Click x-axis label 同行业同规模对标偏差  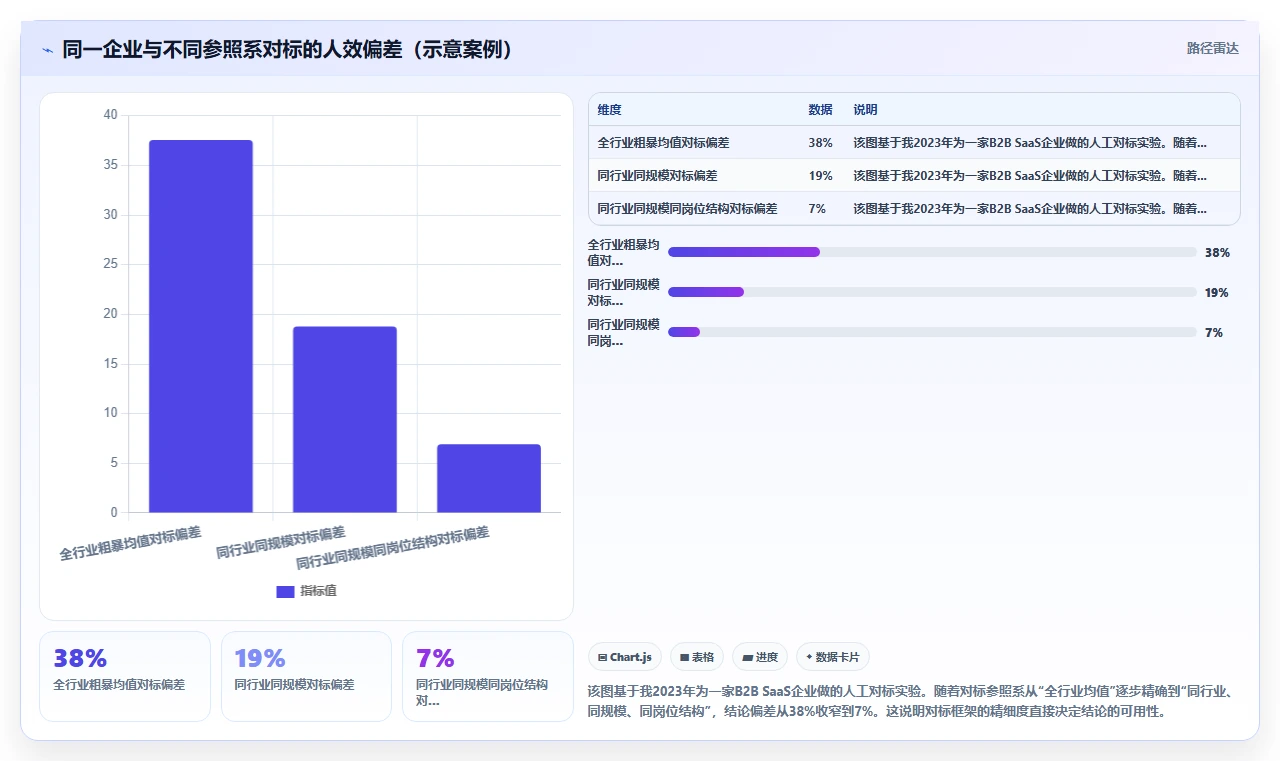[x=281, y=542]
